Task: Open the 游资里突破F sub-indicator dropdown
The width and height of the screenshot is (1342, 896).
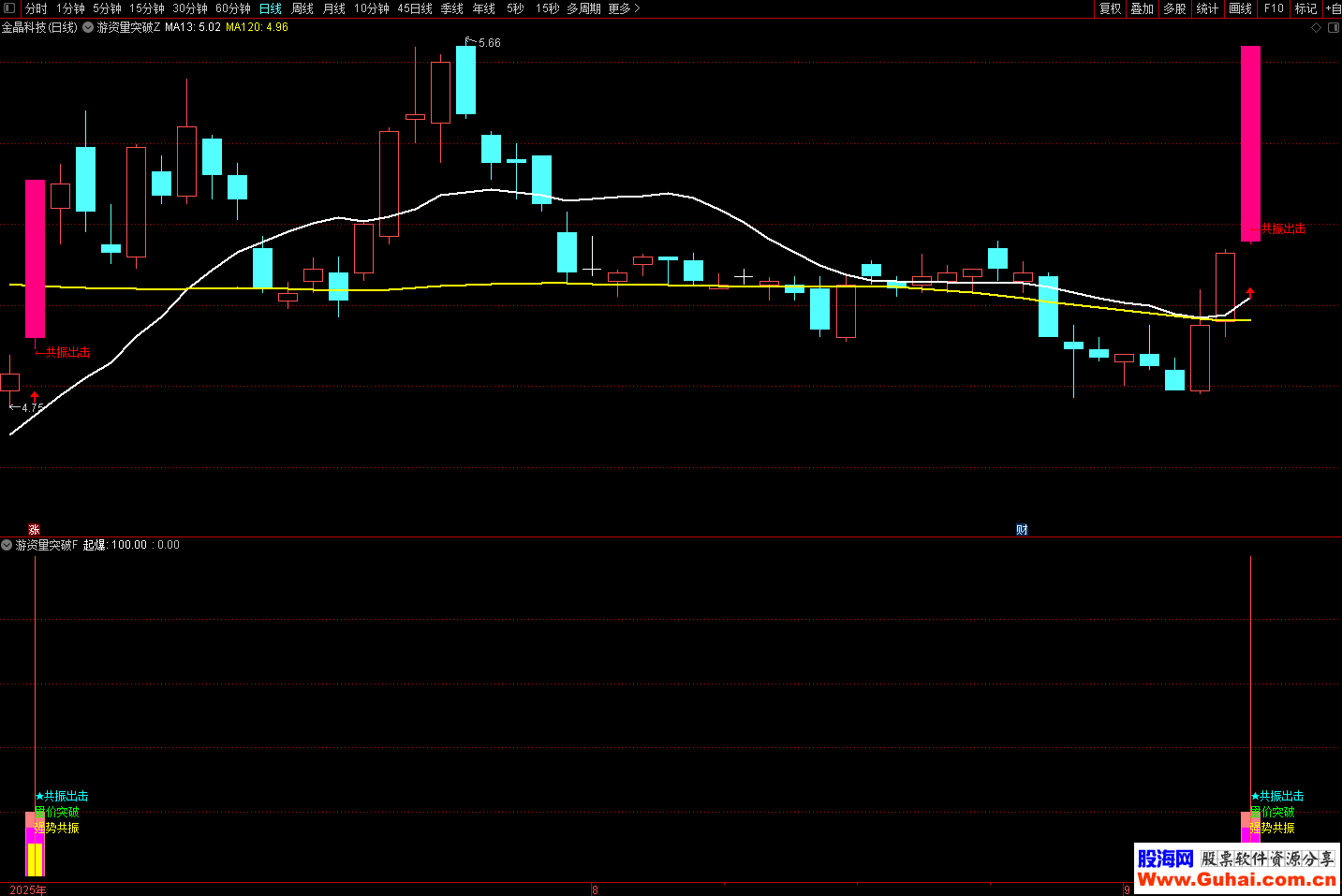Action: coord(7,545)
